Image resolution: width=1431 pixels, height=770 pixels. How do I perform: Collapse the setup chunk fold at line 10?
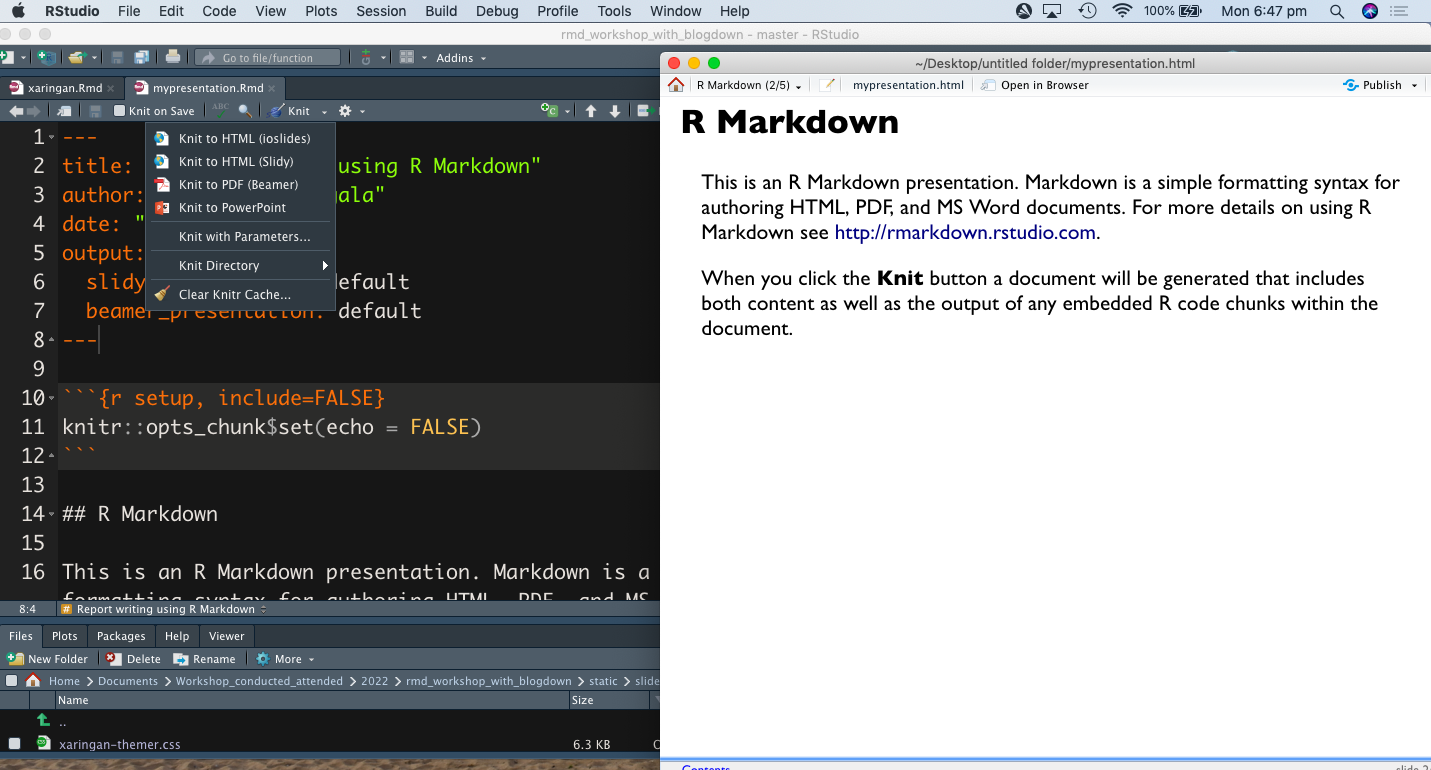[52, 398]
